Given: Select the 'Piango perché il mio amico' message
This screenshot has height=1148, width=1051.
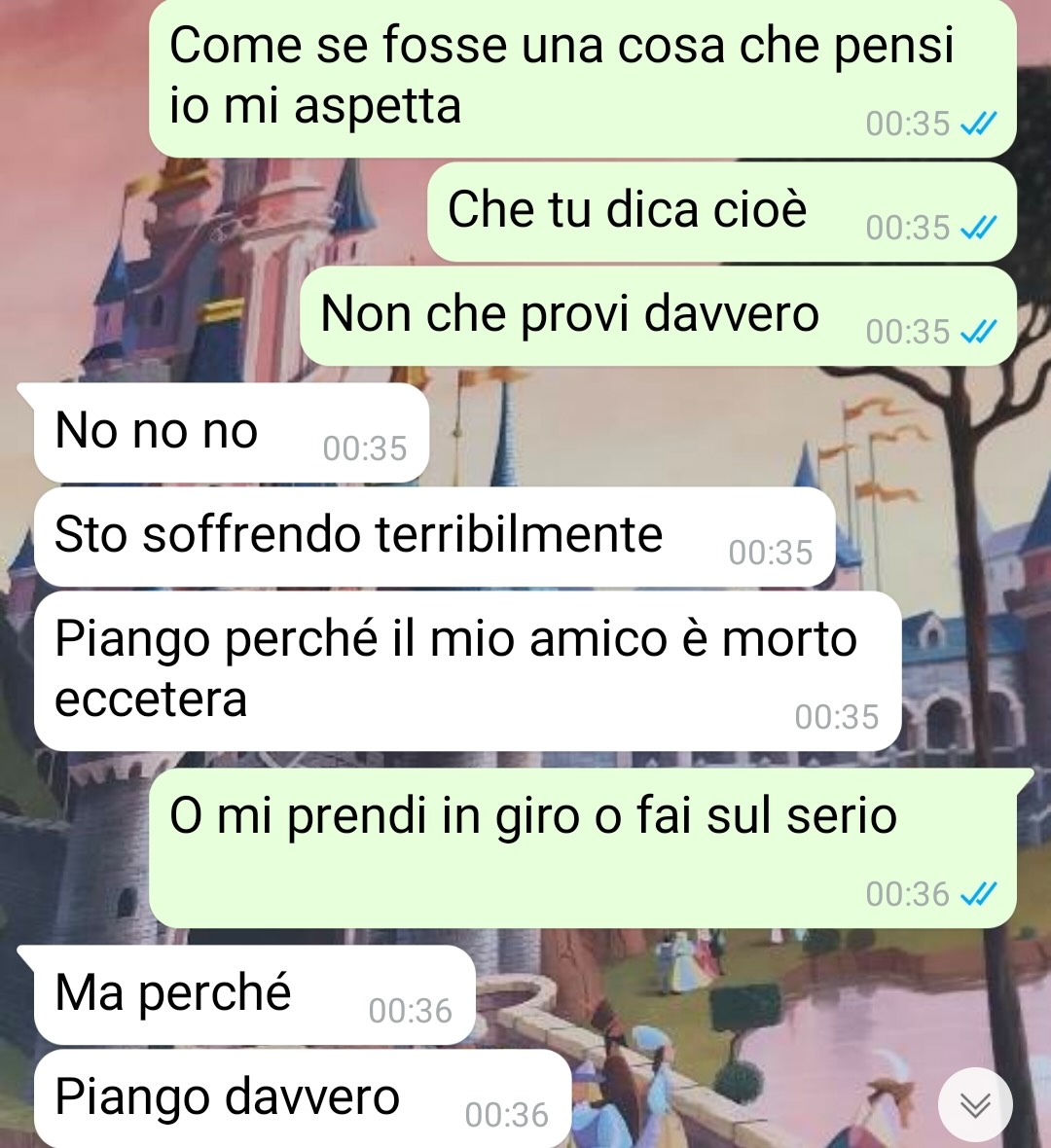Looking at the screenshot, I should pos(467,670).
